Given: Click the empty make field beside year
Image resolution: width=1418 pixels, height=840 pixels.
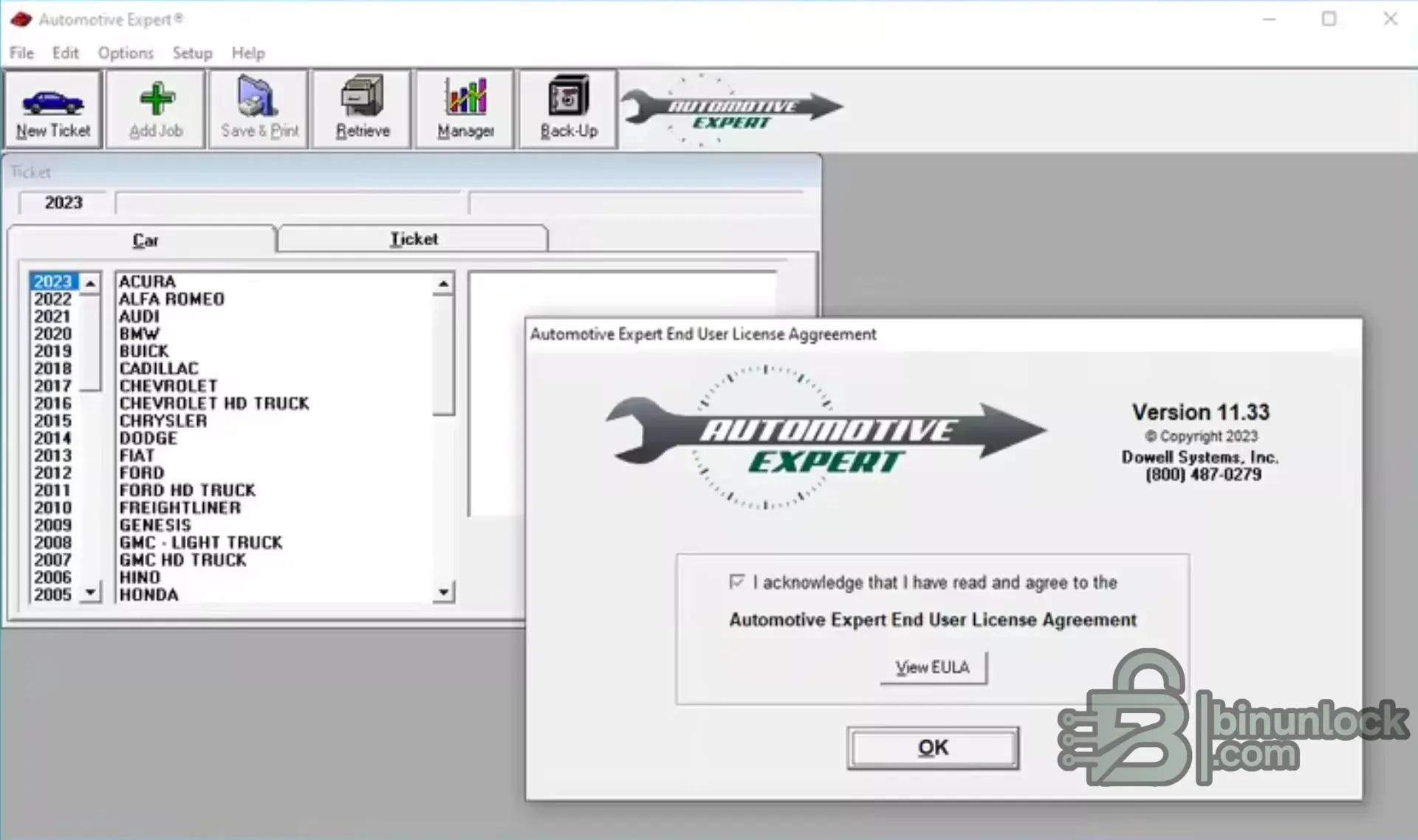Looking at the screenshot, I should 289,203.
